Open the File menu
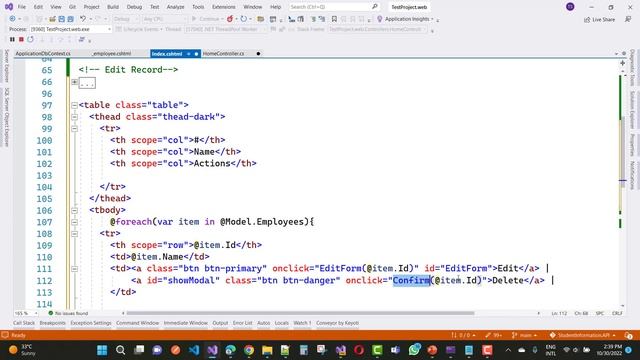The height and width of the screenshot is (360, 640). pyautogui.click(x=22, y=7)
